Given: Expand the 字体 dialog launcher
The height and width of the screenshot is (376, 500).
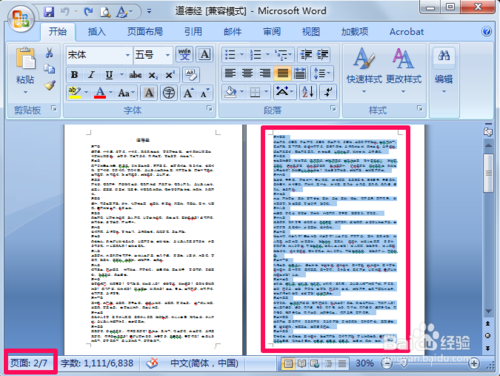Looking at the screenshot, I should click(x=209, y=108).
